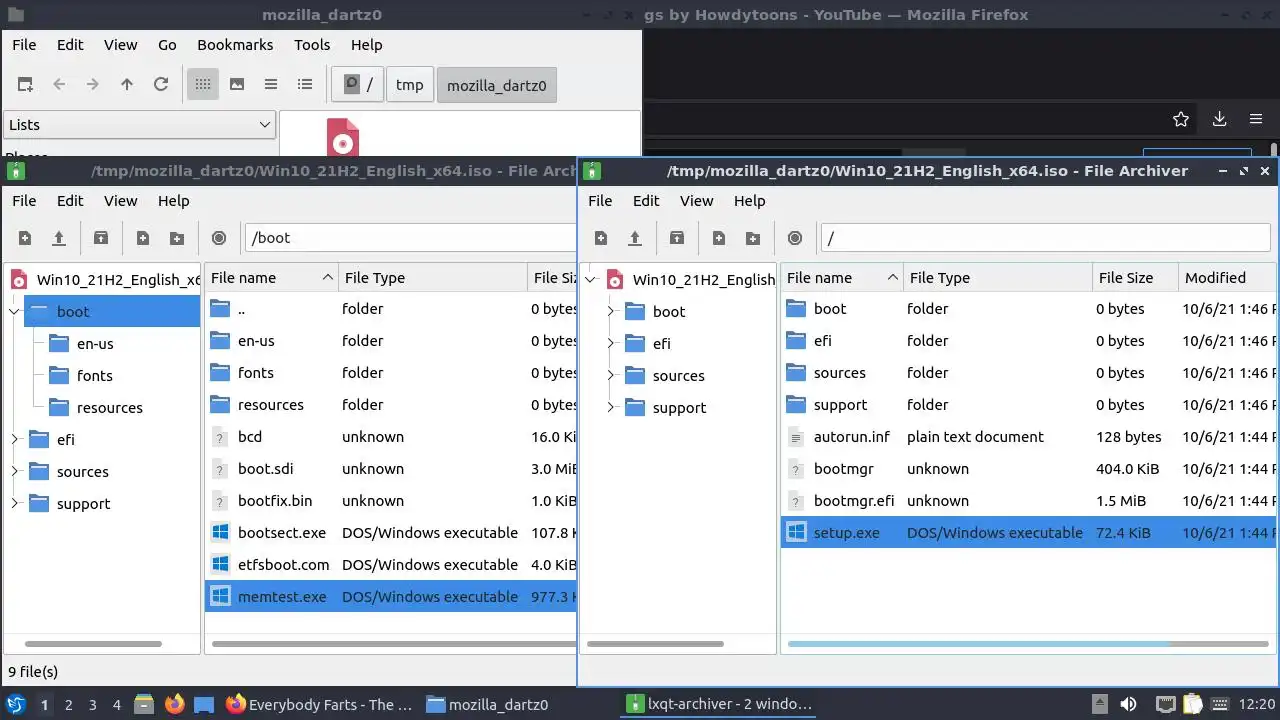
Task: Click extract icon in right File Archiver toolbar
Action: 677,238
